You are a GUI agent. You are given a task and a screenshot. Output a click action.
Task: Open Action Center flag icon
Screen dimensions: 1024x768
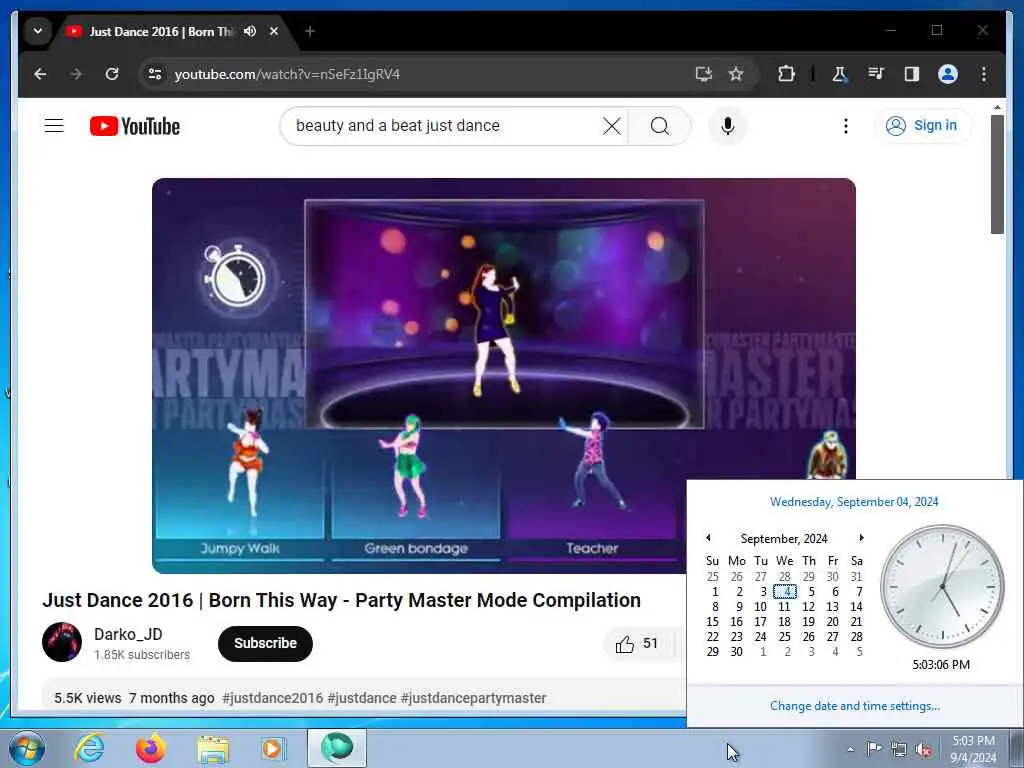(x=874, y=749)
